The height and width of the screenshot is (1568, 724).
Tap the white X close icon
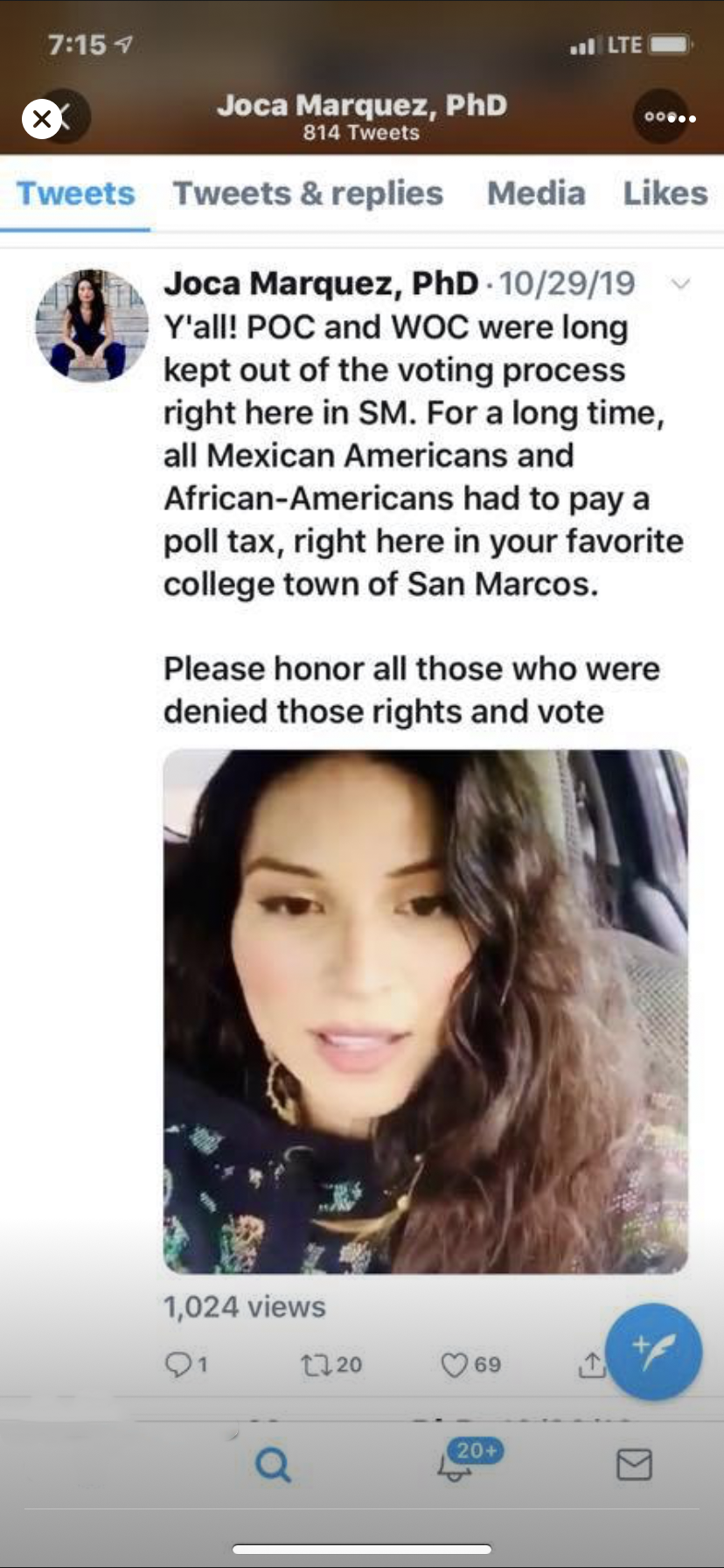click(x=42, y=119)
